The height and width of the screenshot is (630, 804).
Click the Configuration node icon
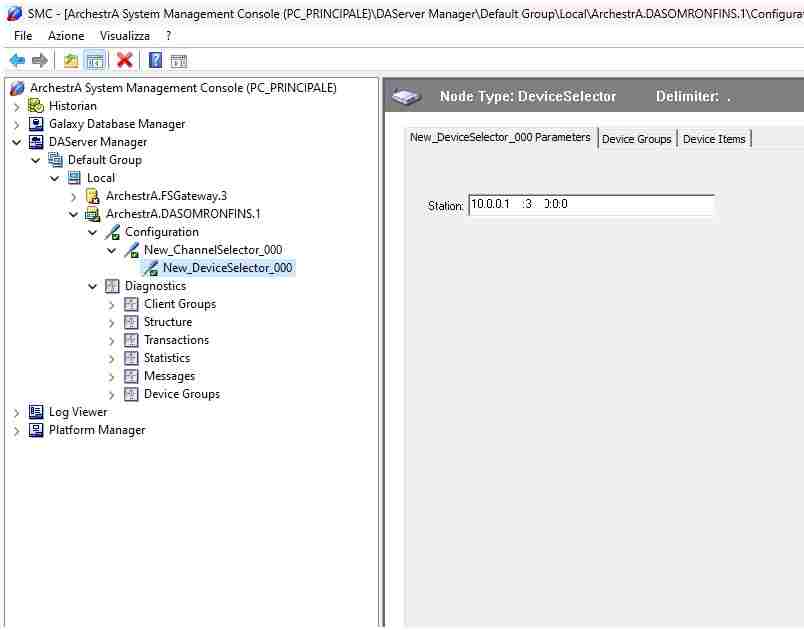coord(112,232)
